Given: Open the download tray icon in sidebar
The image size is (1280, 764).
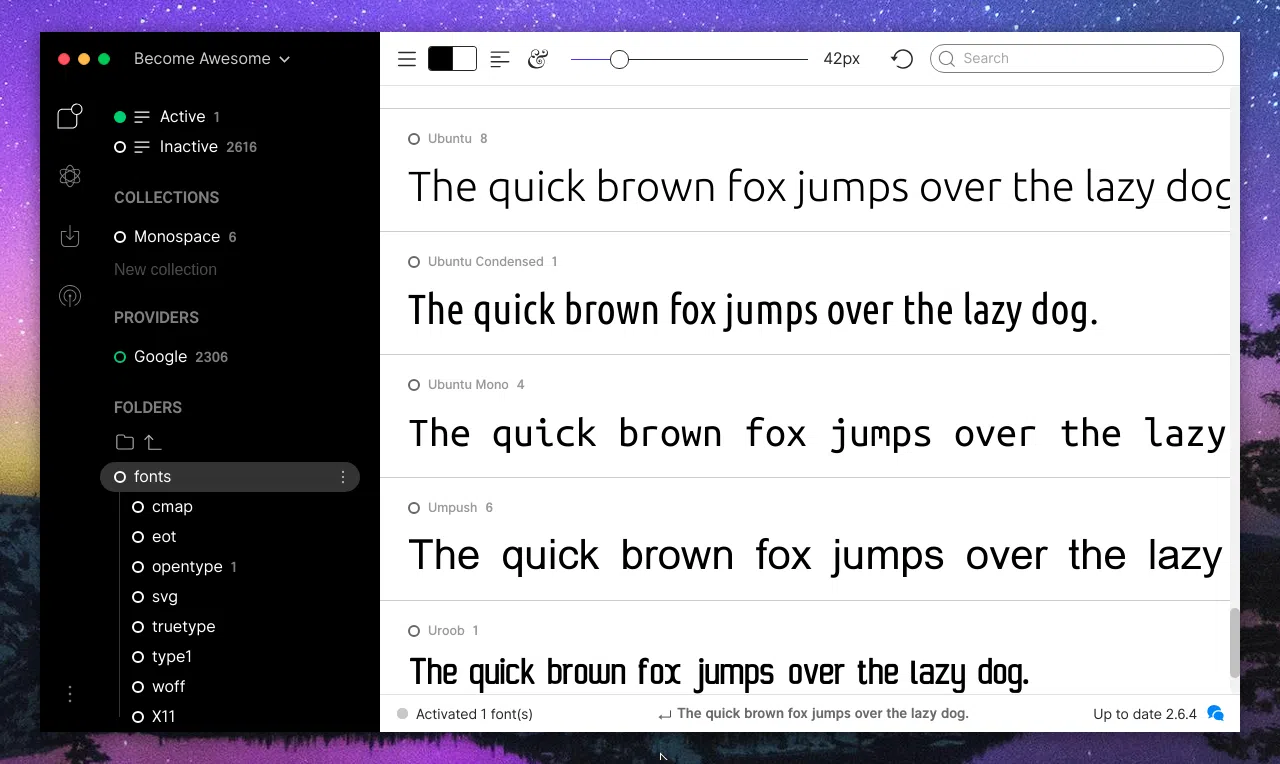Looking at the screenshot, I should click(x=69, y=237).
